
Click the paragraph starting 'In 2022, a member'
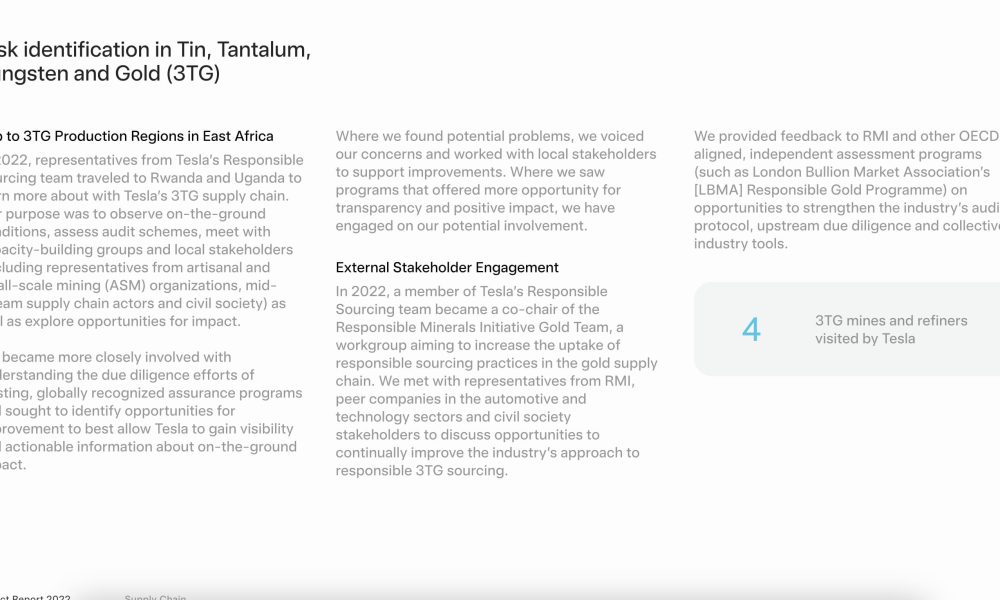[496, 381]
